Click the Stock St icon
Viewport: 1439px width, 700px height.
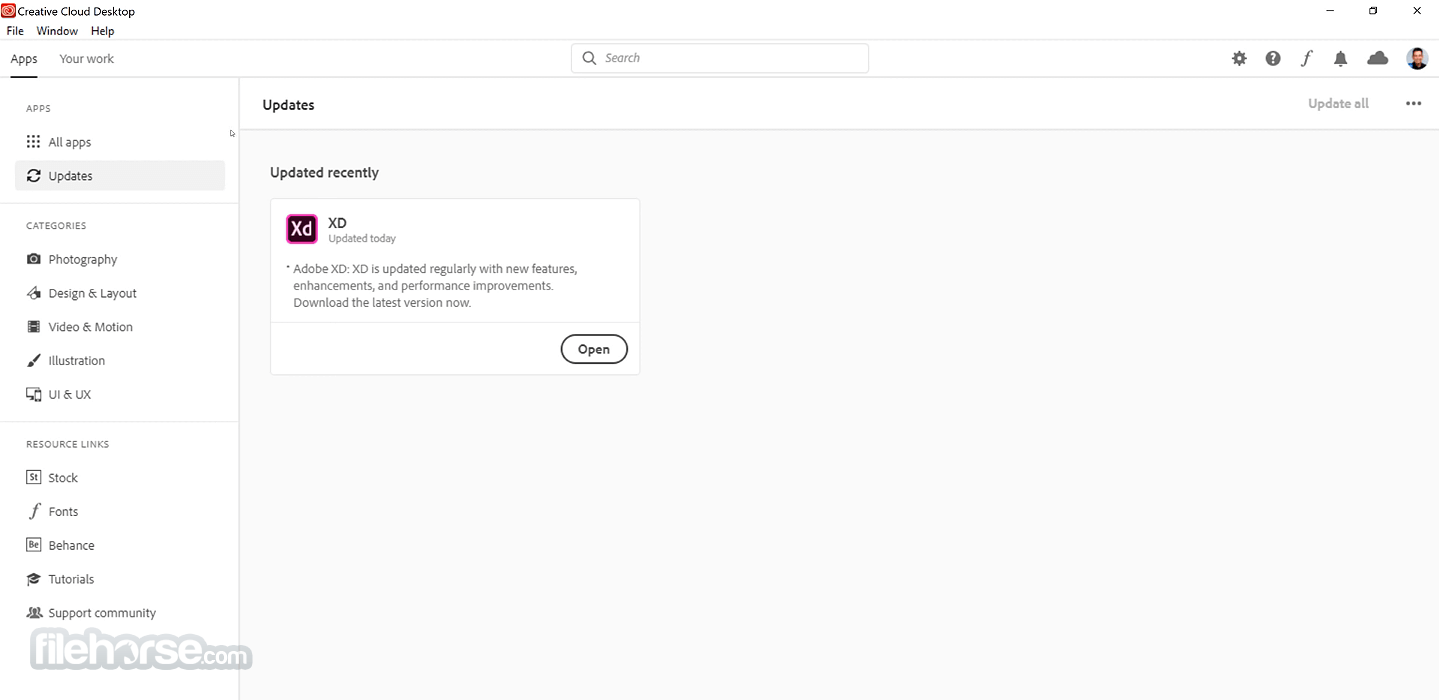(33, 478)
